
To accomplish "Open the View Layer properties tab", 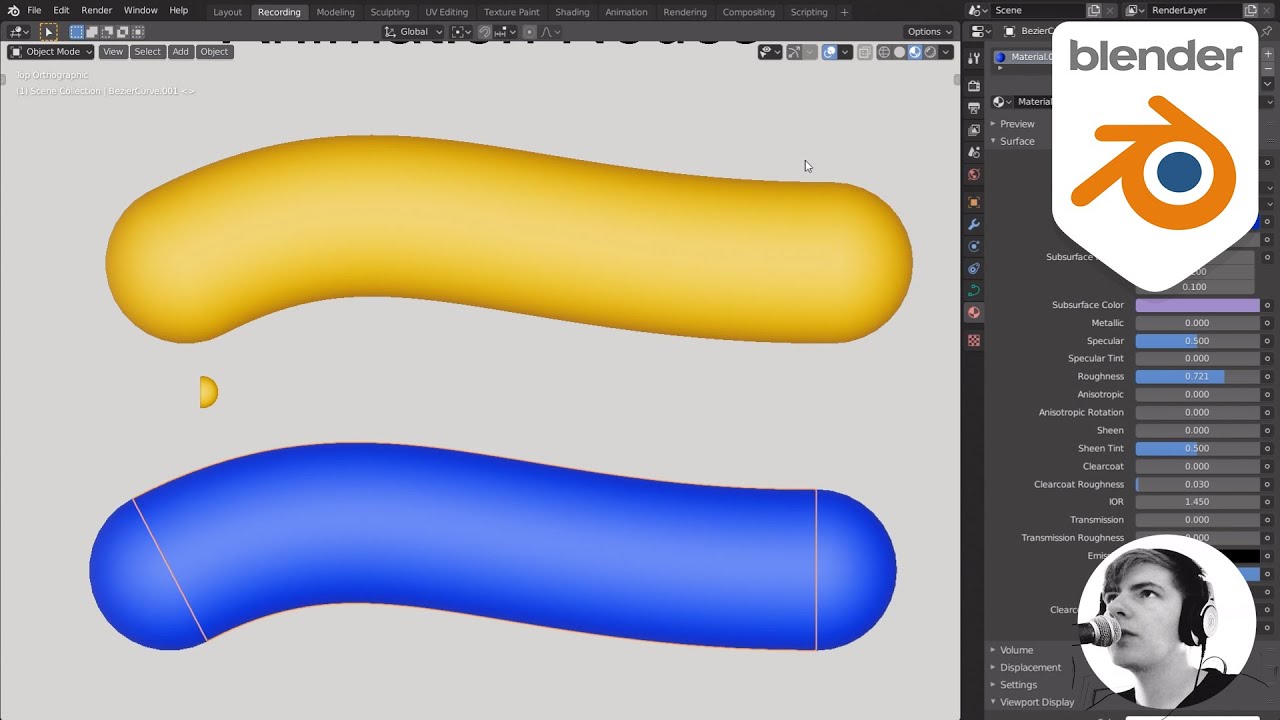I will pyautogui.click(x=974, y=130).
